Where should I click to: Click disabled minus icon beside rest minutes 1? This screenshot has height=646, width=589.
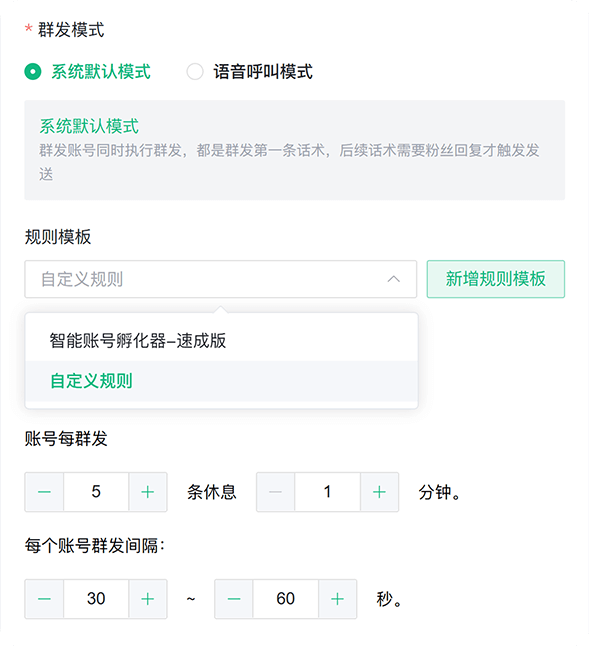(x=276, y=492)
